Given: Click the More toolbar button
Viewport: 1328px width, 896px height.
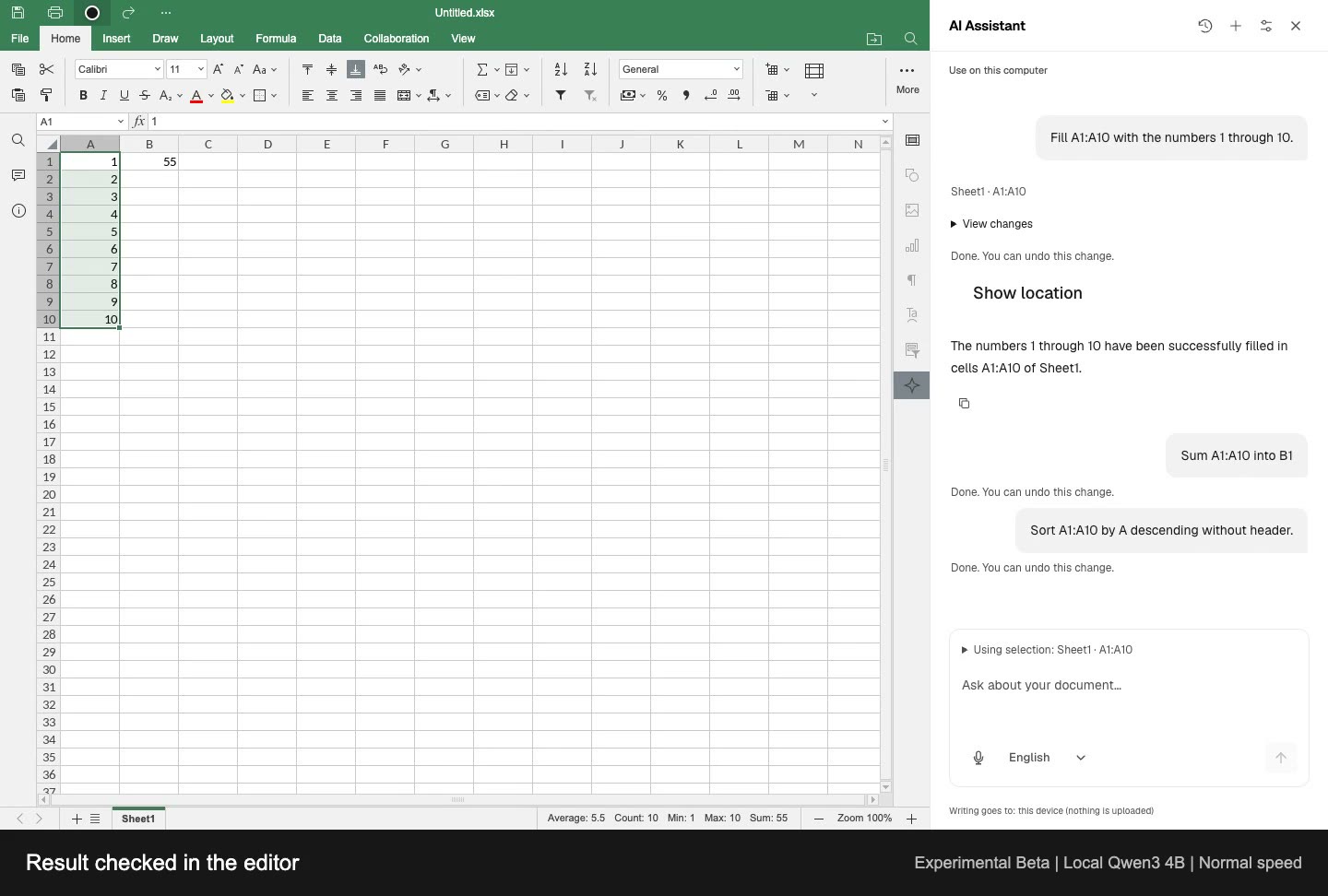Looking at the screenshot, I should tap(907, 78).
